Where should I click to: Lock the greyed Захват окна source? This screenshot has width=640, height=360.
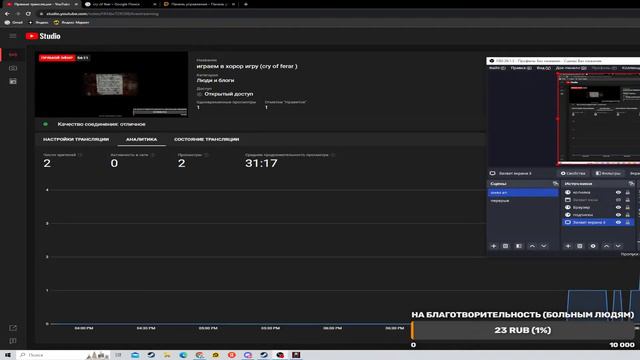pyautogui.click(x=628, y=200)
